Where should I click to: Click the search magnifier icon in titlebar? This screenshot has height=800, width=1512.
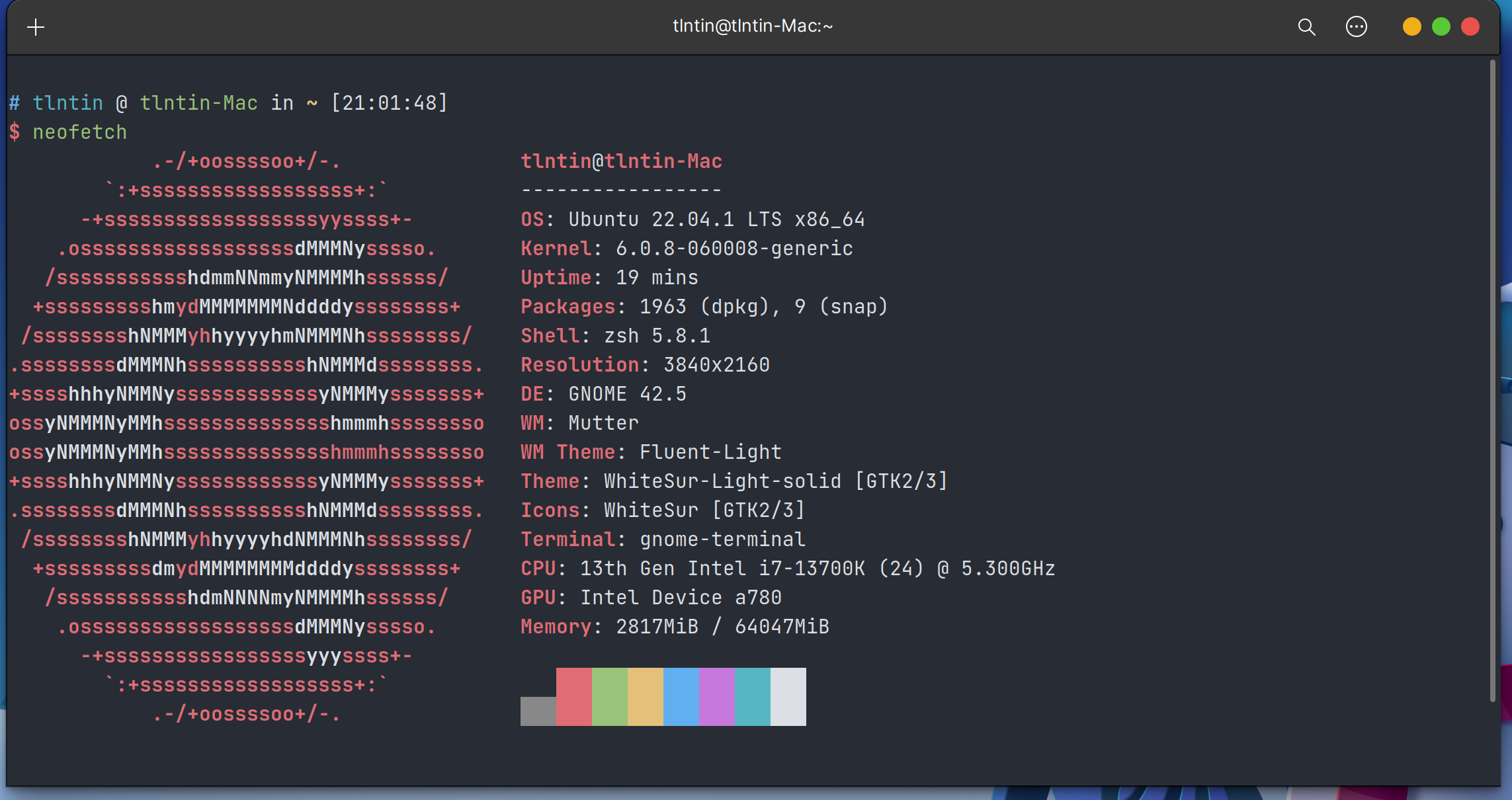tap(1306, 27)
